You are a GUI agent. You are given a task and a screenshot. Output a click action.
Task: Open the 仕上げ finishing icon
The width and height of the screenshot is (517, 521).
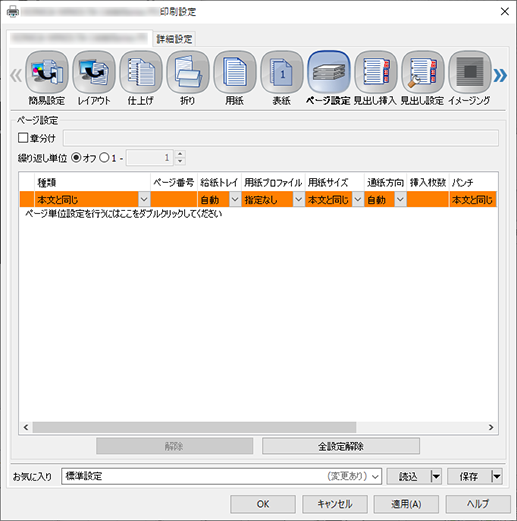tap(141, 77)
